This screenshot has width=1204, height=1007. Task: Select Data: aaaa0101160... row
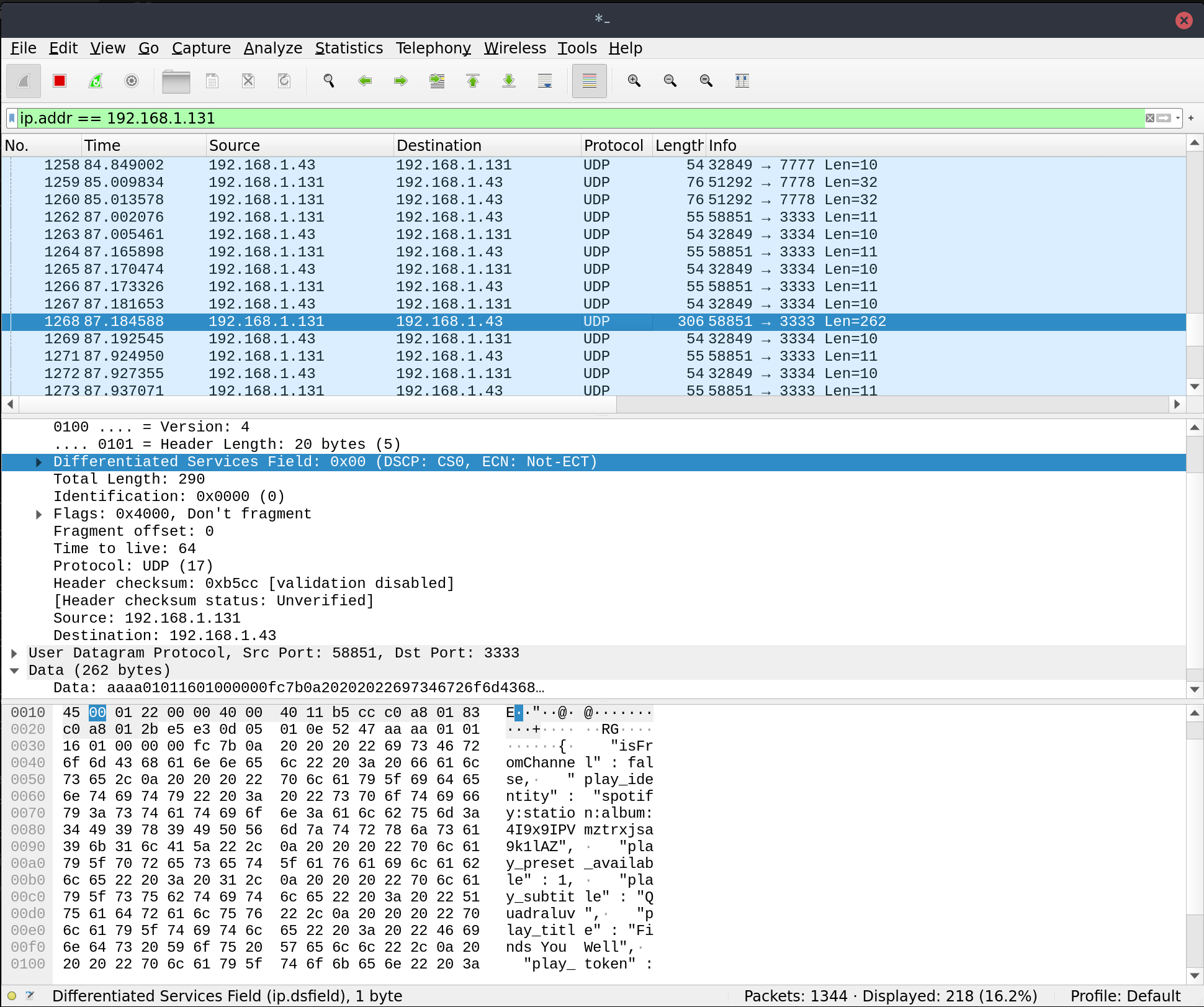(593, 688)
